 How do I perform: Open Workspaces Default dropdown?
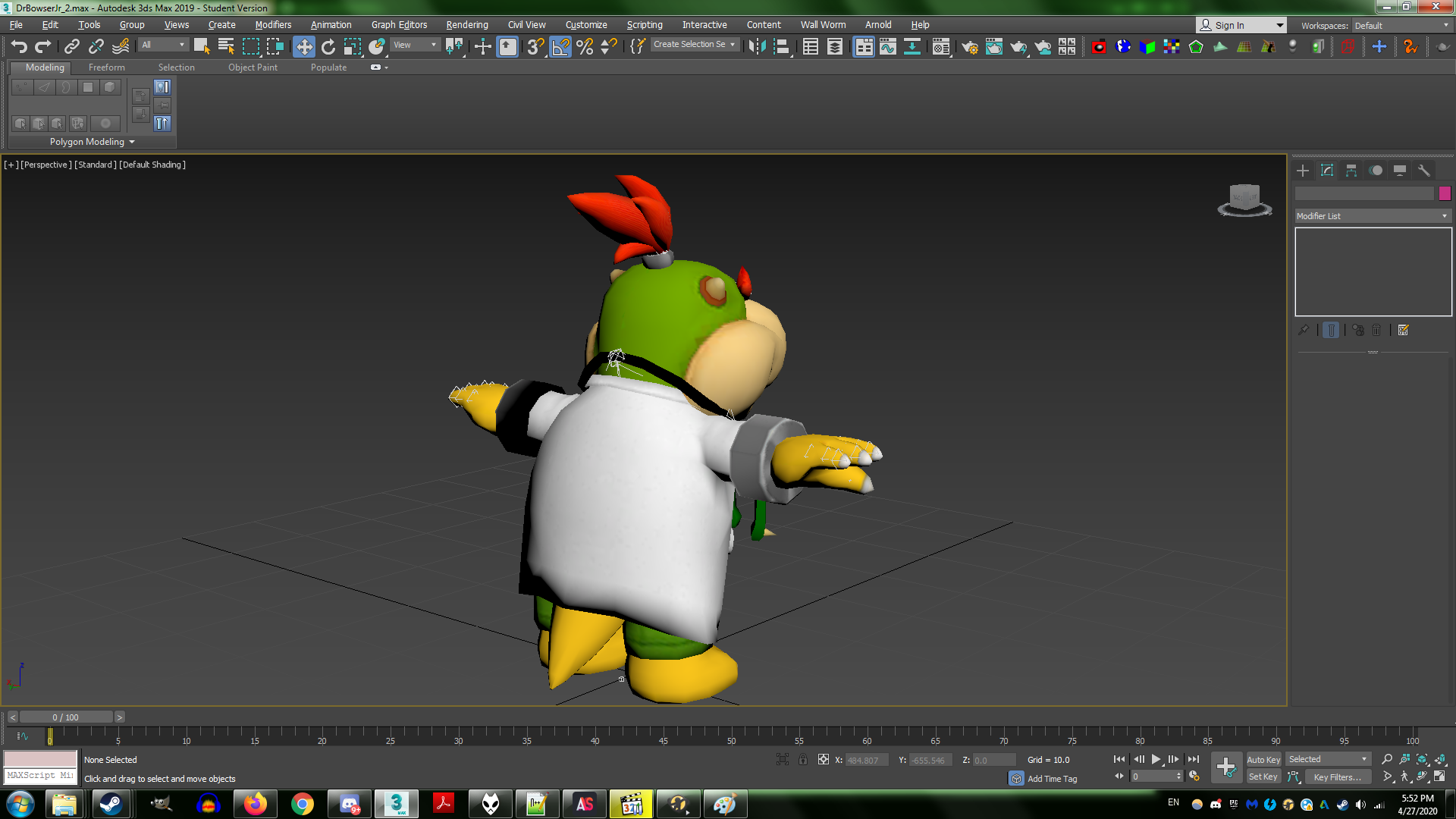(x=1401, y=25)
